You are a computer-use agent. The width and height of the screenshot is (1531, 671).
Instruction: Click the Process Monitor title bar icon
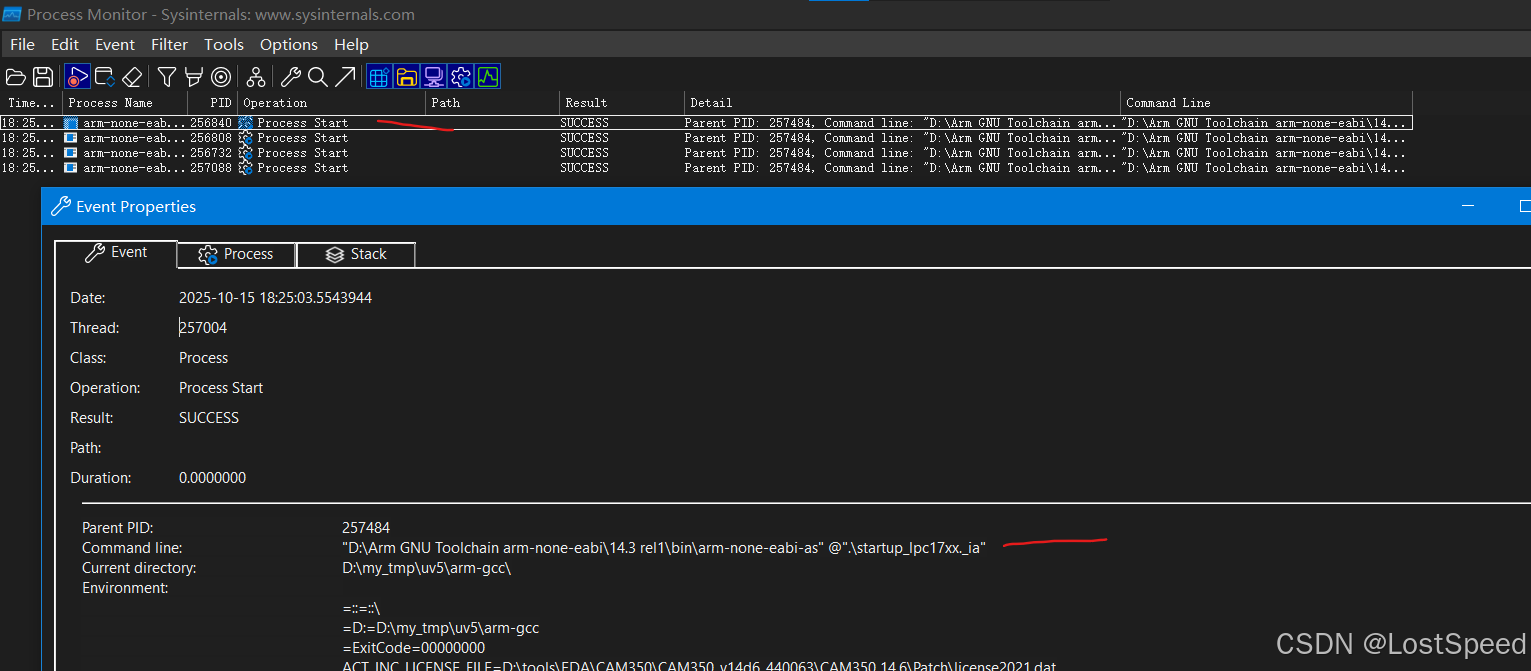tap(12, 14)
